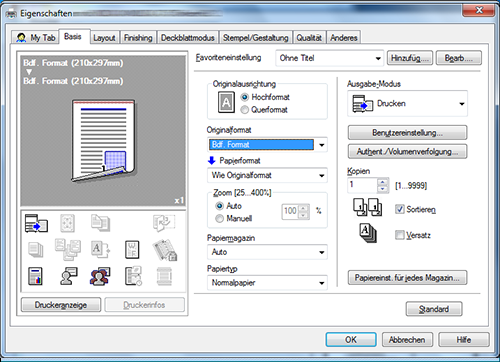Confirm with the OK button
The width and height of the screenshot is (500, 362).
point(351,340)
